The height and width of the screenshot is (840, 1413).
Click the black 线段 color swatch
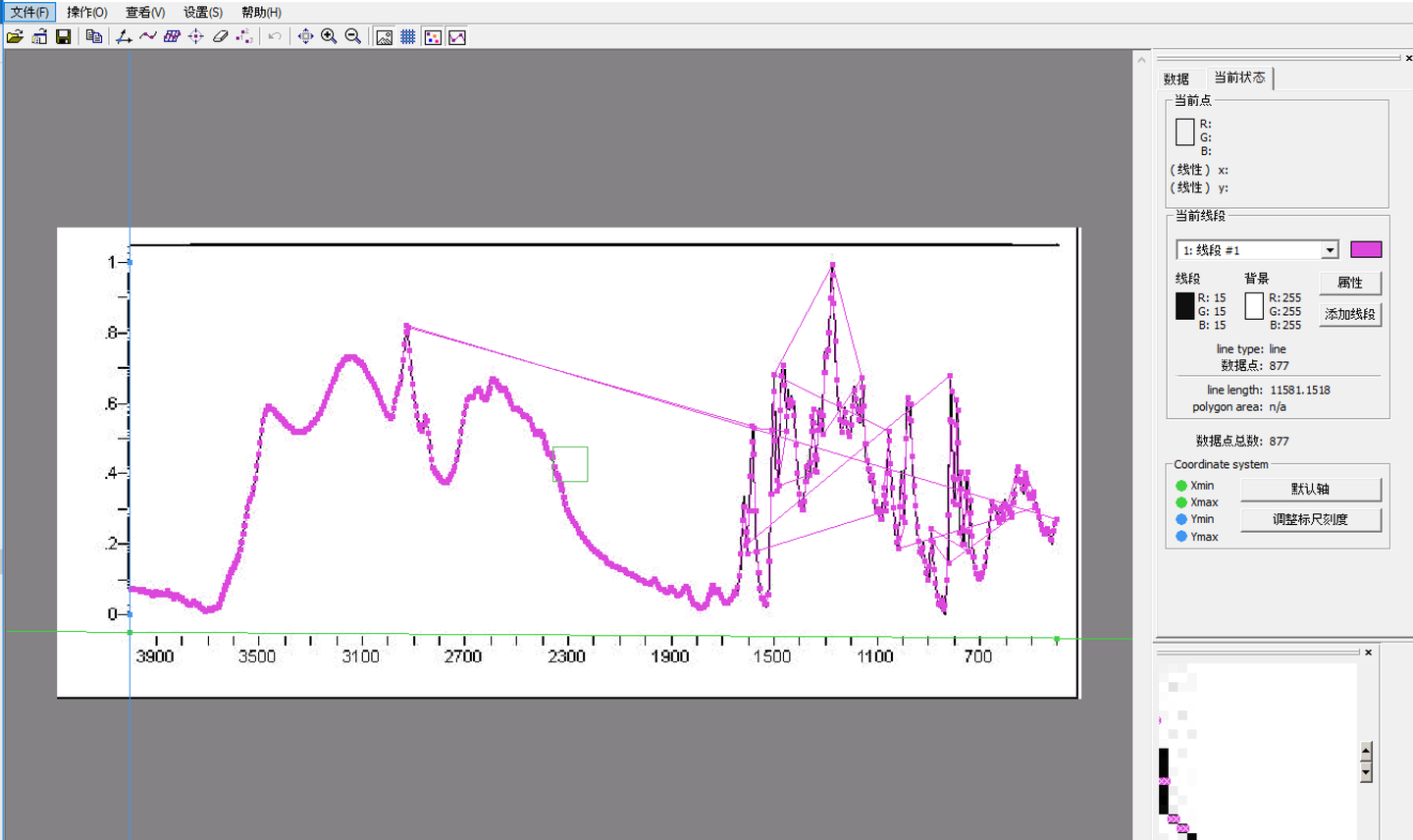(1185, 306)
